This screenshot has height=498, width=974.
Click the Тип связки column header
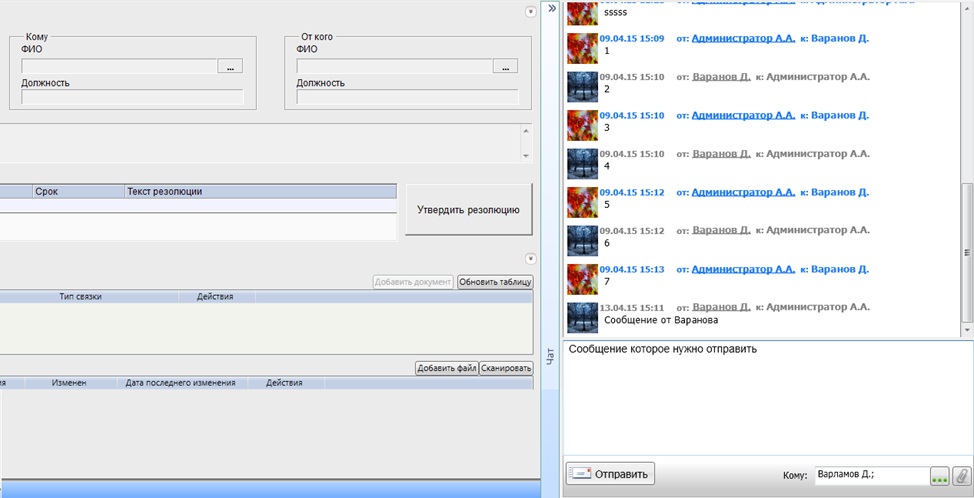[x=81, y=297]
